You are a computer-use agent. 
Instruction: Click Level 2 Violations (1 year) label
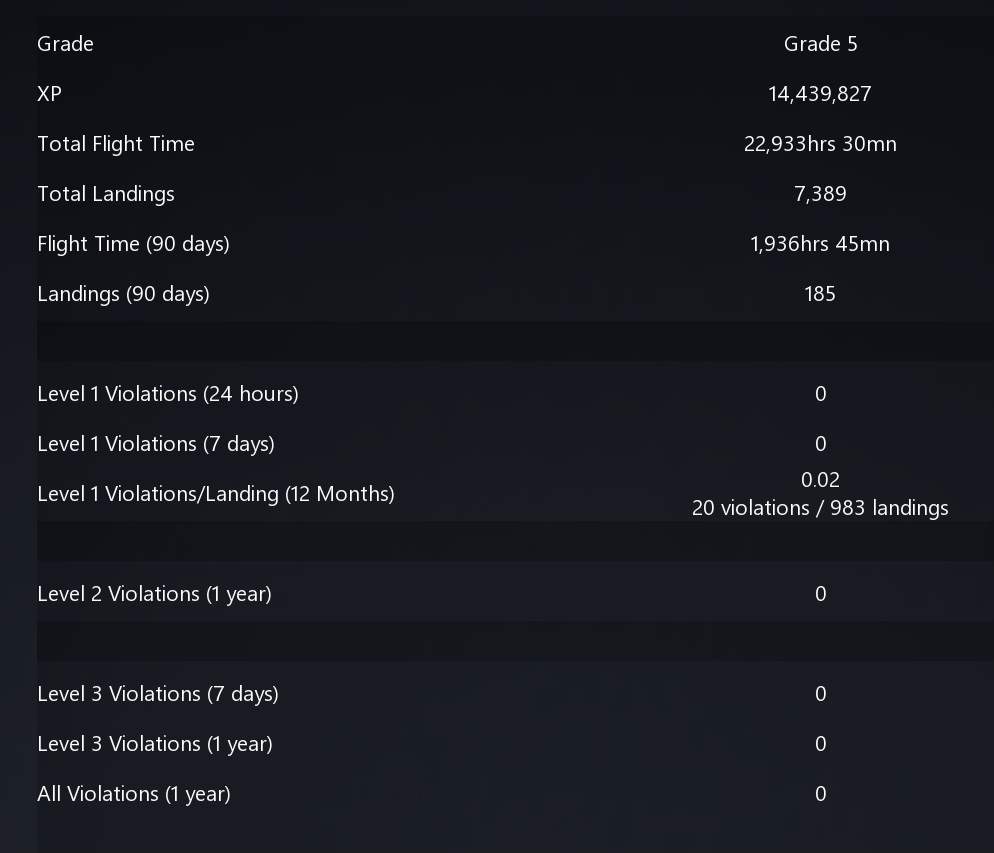coord(154,594)
